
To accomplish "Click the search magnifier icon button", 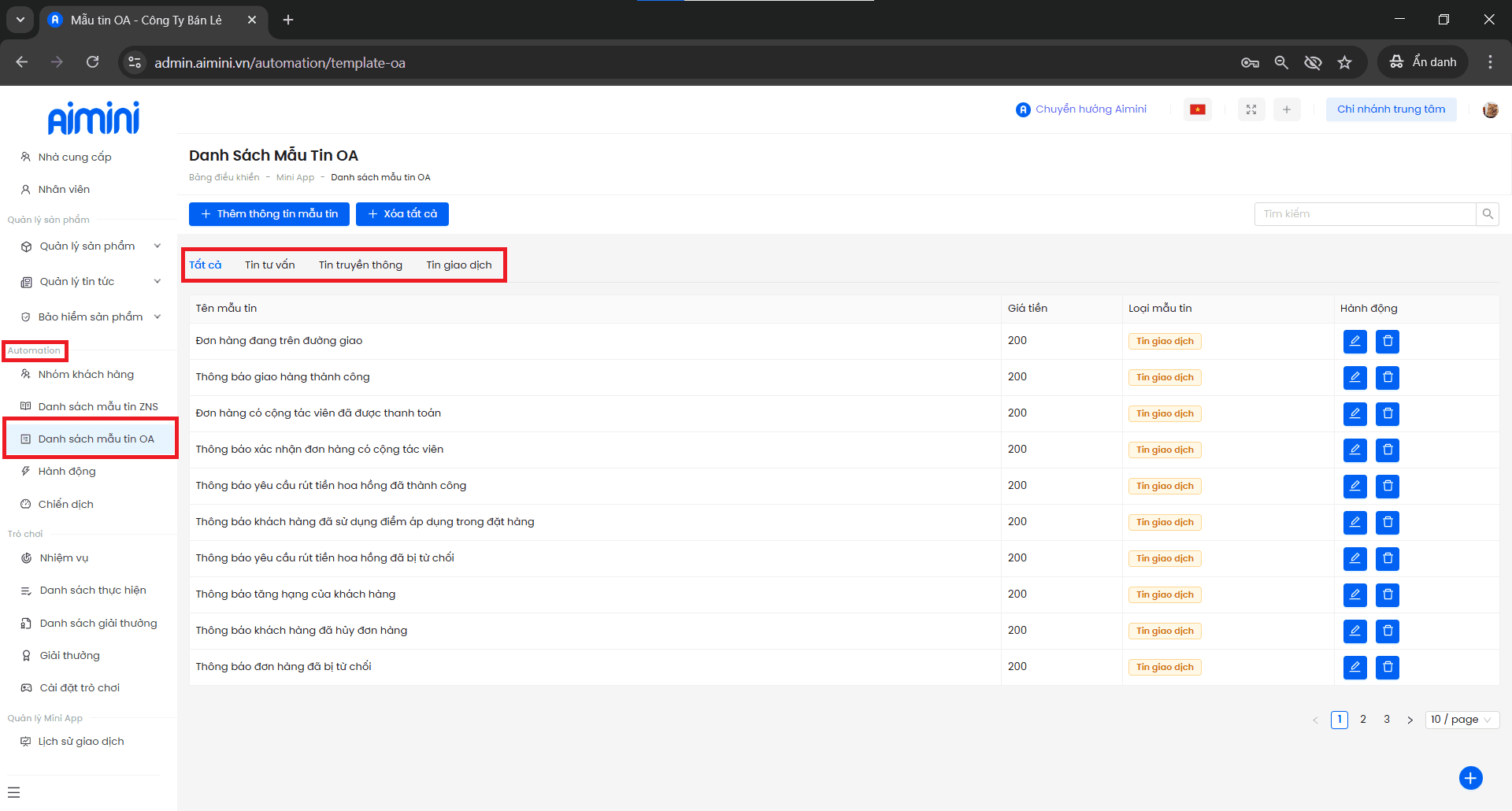I will [x=1488, y=214].
